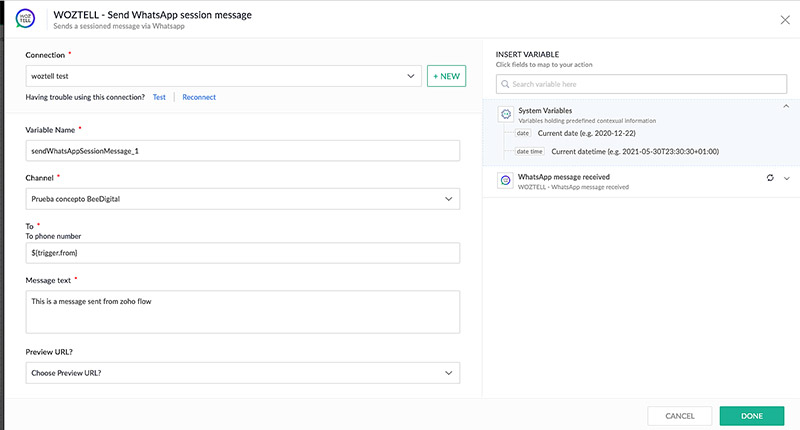The width and height of the screenshot is (800, 430).
Task: Click into the Message text area
Action: 243,312
